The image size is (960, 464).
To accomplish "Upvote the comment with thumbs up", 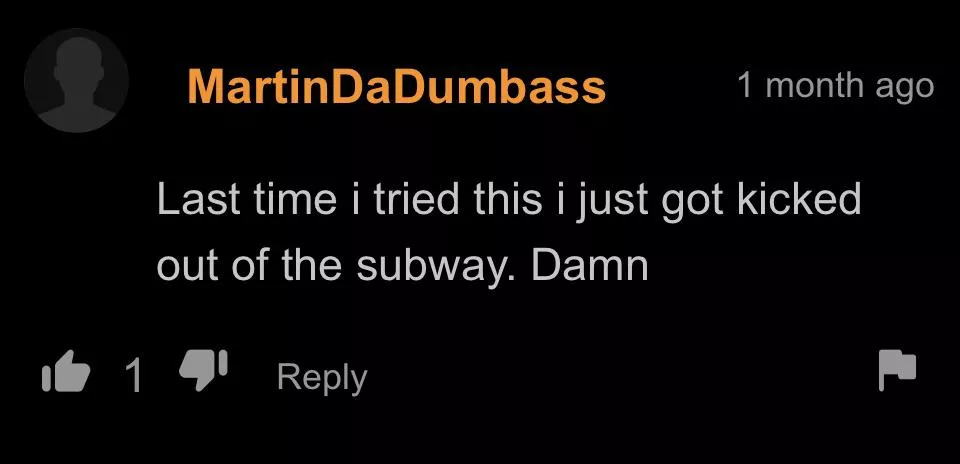I will point(66,371).
